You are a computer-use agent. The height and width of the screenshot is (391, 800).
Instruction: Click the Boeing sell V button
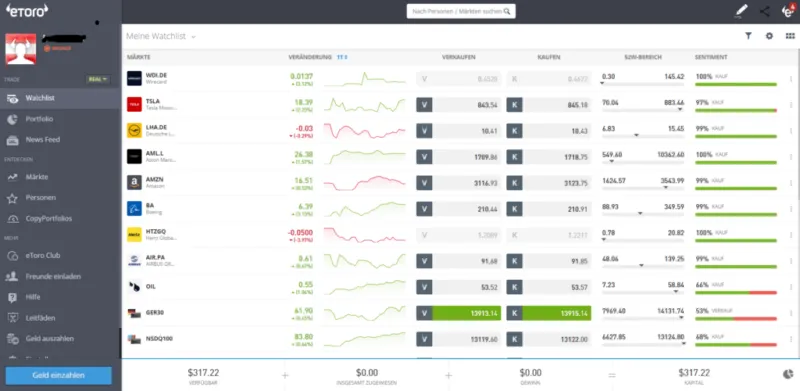pyautogui.click(x=424, y=209)
